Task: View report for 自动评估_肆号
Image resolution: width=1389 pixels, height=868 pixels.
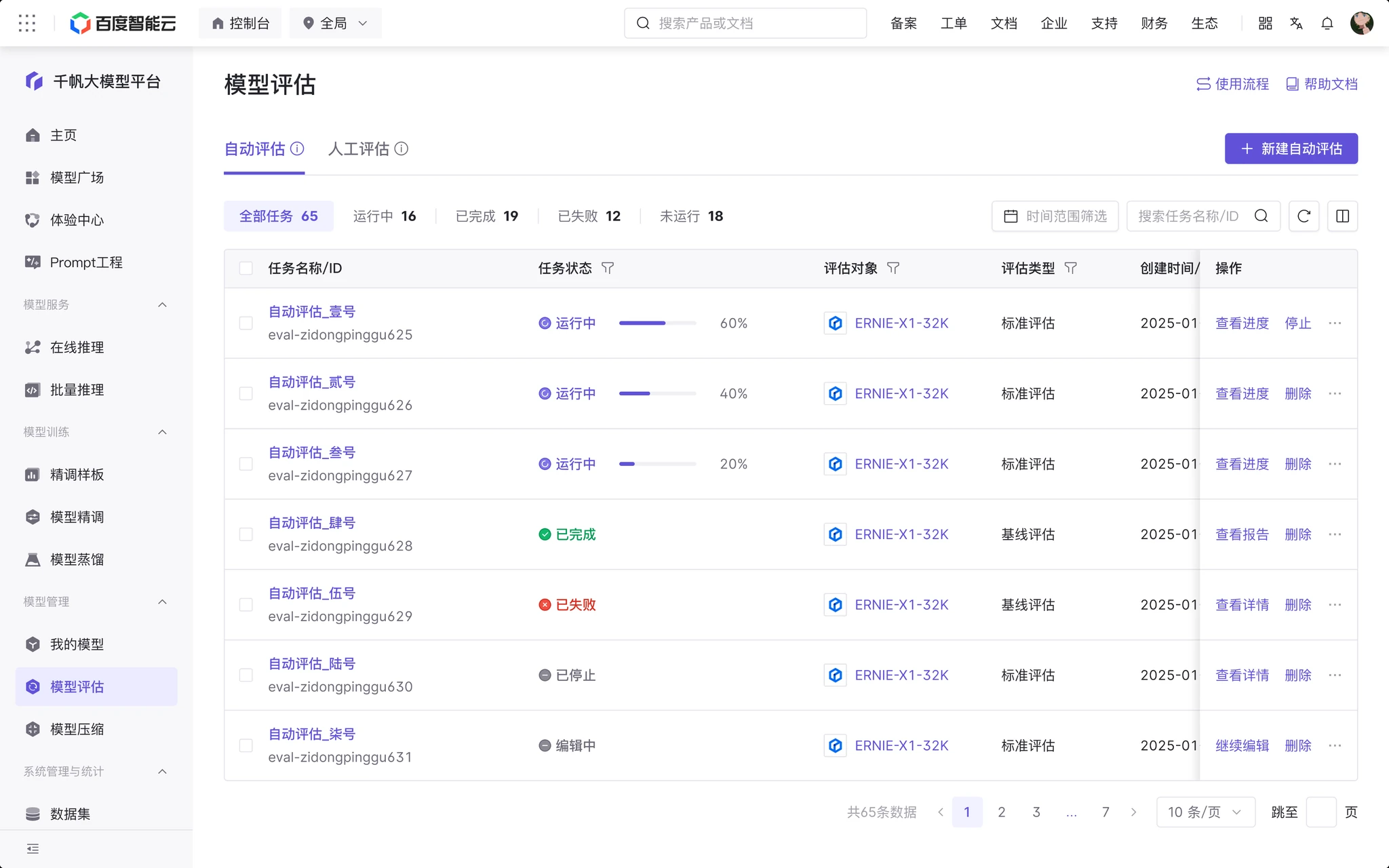Action: coord(1242,534)
